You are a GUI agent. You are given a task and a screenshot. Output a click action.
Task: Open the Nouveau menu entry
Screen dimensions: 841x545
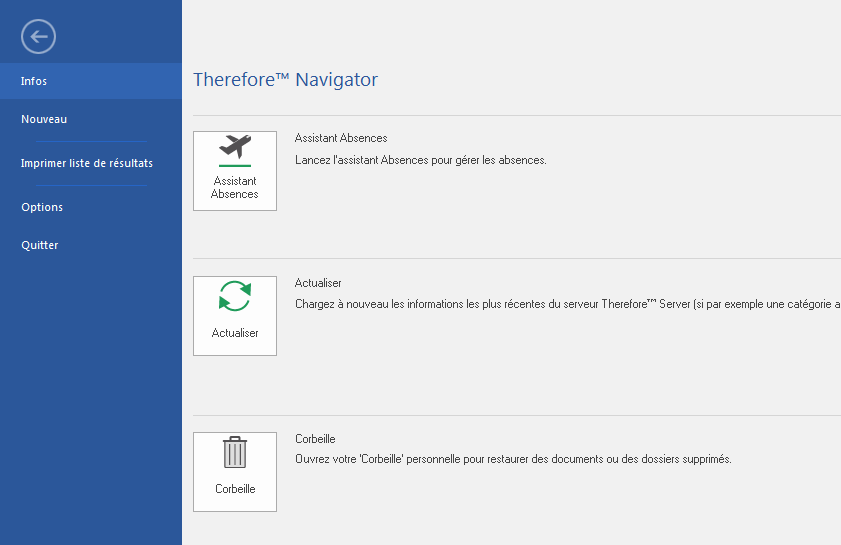(44, 119)
